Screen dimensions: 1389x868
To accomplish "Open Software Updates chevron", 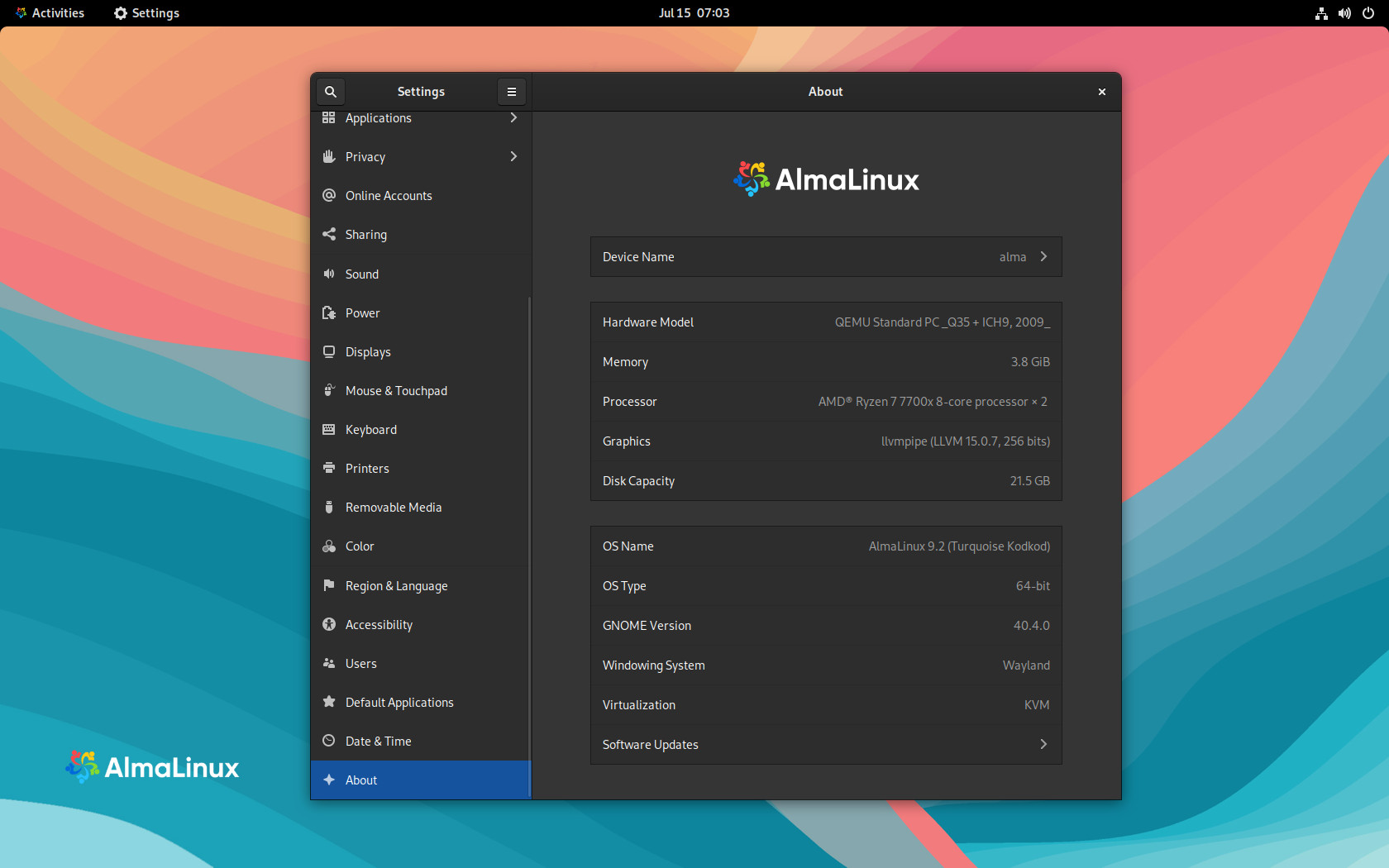I will [1043, 745].
